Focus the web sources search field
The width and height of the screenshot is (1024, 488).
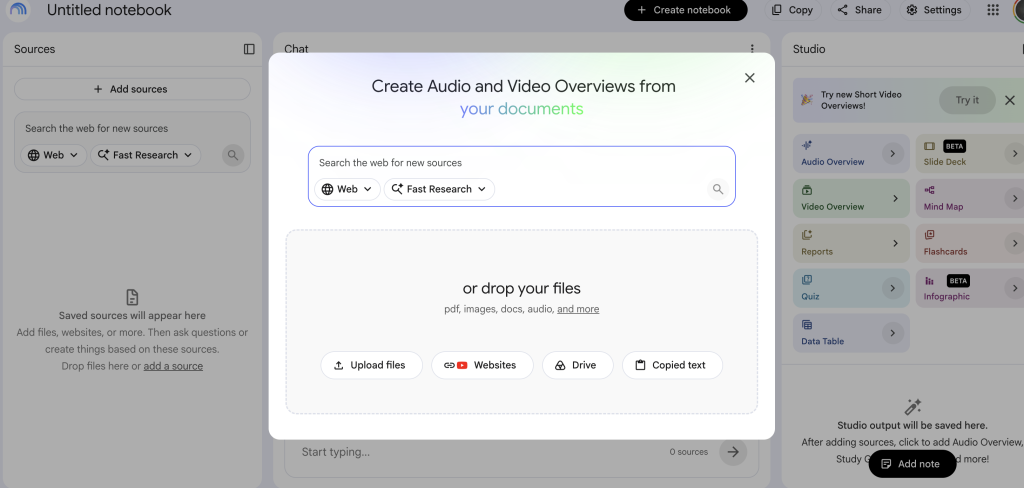coord(521,163)
